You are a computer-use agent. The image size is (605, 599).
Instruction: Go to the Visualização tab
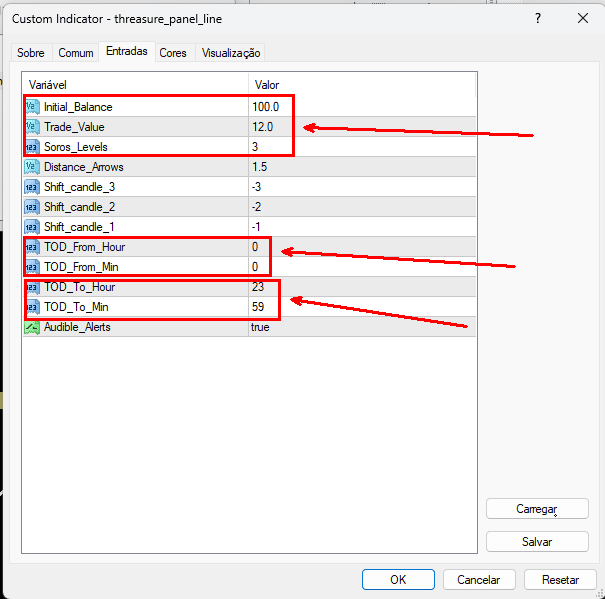231,53
